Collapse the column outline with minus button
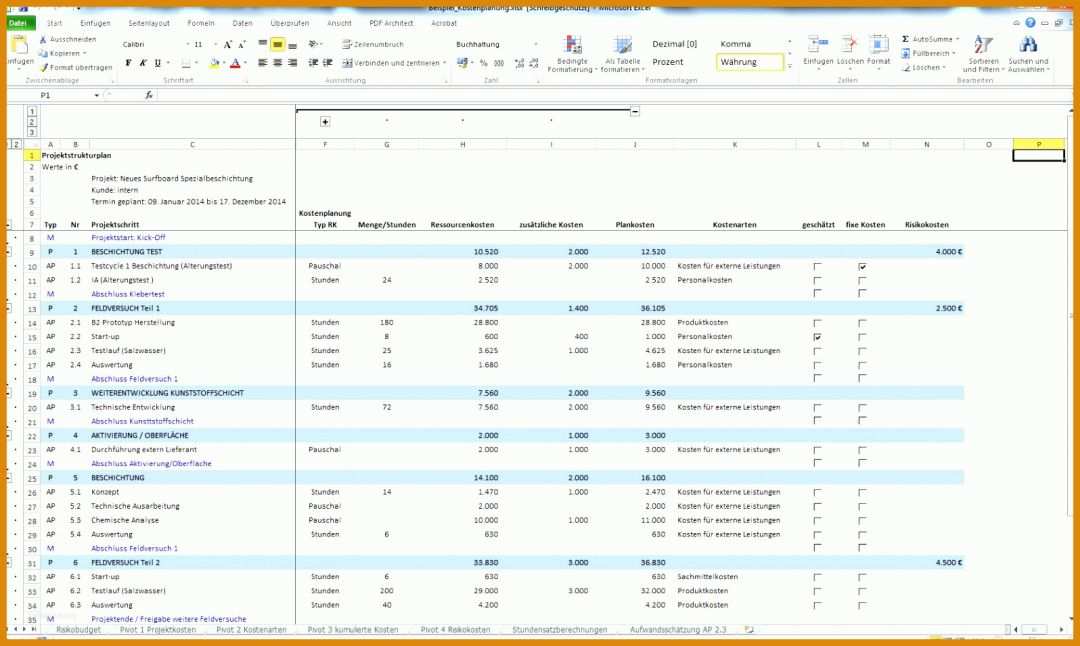This screenshot has width=1080, height=646. click(635, 111)
